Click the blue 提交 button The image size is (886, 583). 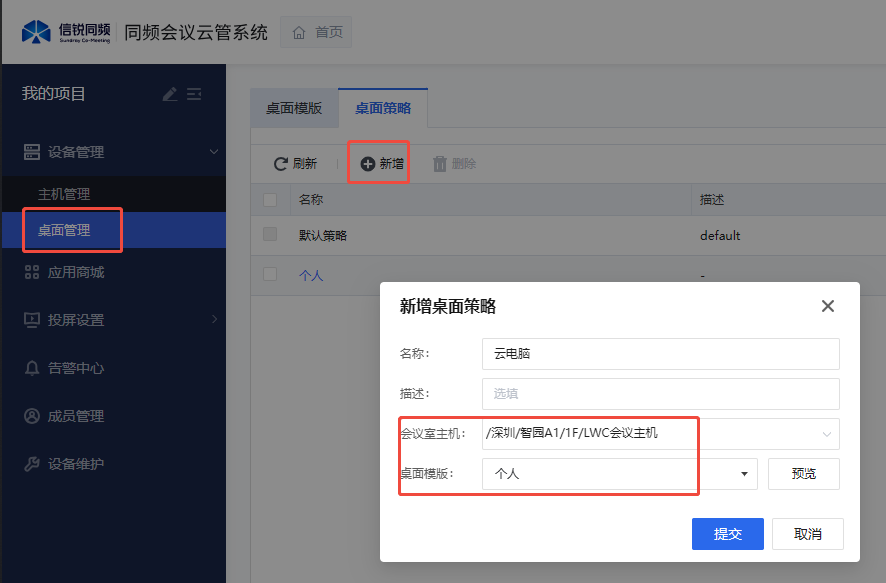pos(727,534)
